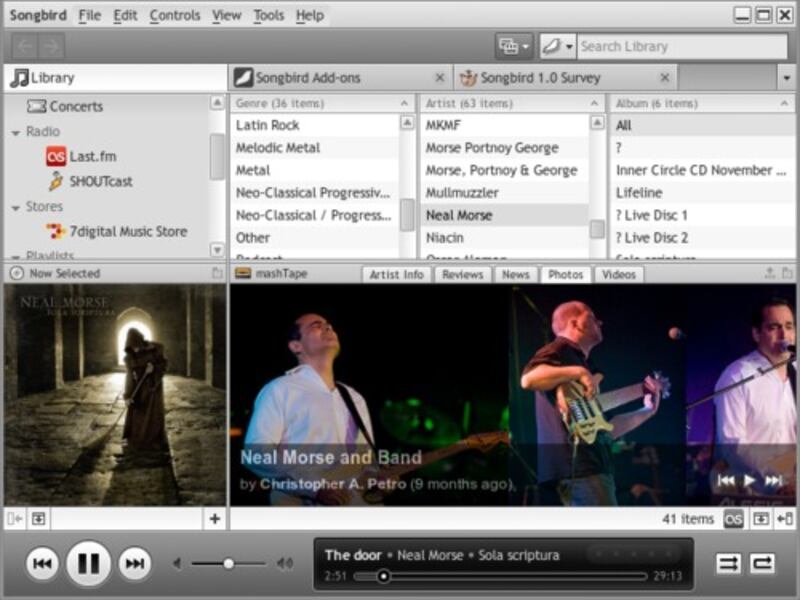Toggle shuffle mode on or off

(728, 564)
